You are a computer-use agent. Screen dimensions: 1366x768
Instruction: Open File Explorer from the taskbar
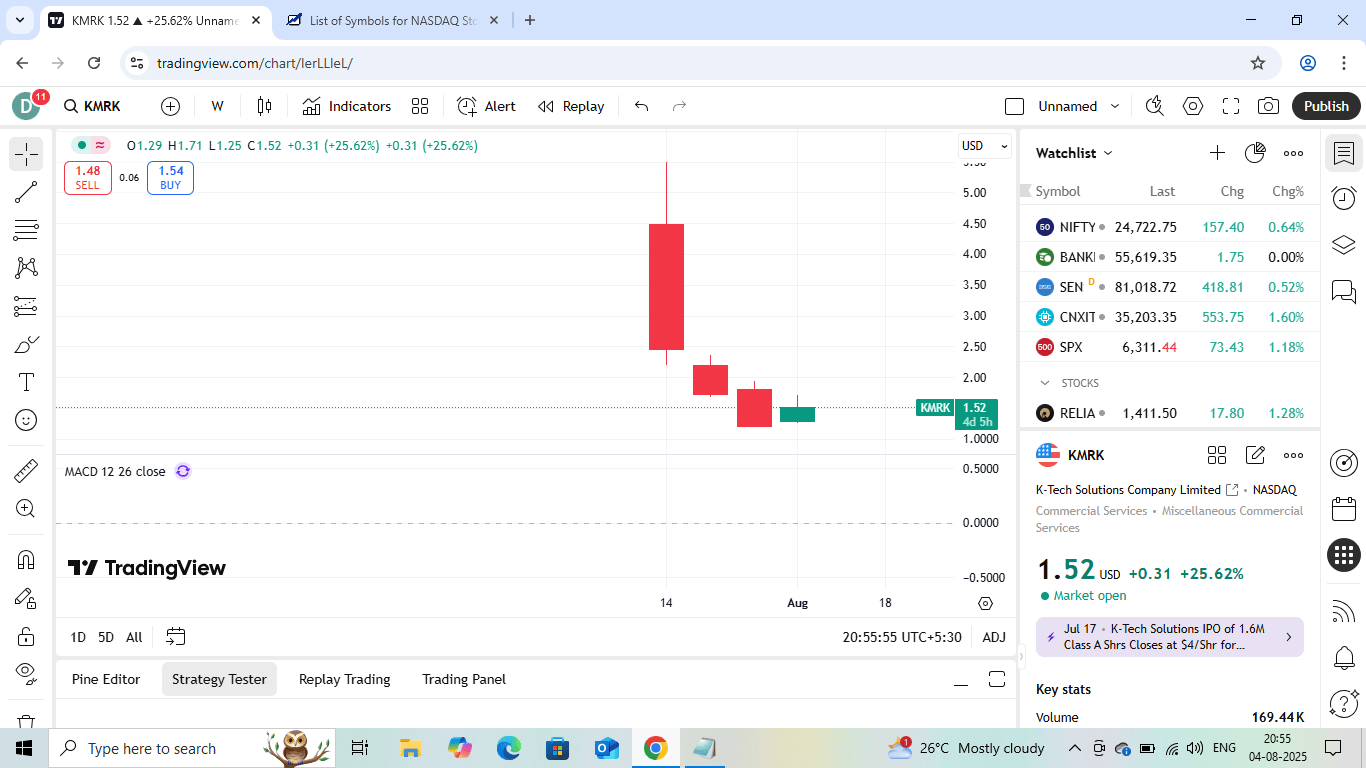tap(410, 748)
